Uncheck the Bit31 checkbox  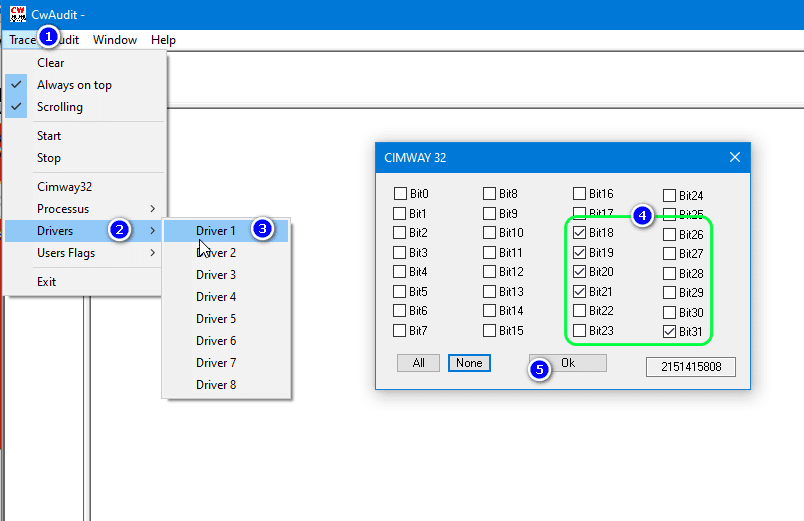669,331
